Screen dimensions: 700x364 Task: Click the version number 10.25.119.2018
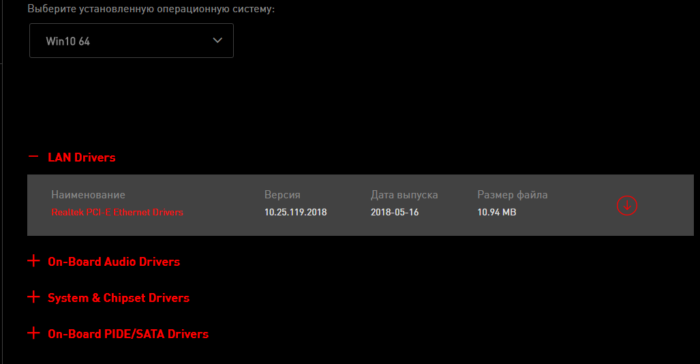[296, 213]
